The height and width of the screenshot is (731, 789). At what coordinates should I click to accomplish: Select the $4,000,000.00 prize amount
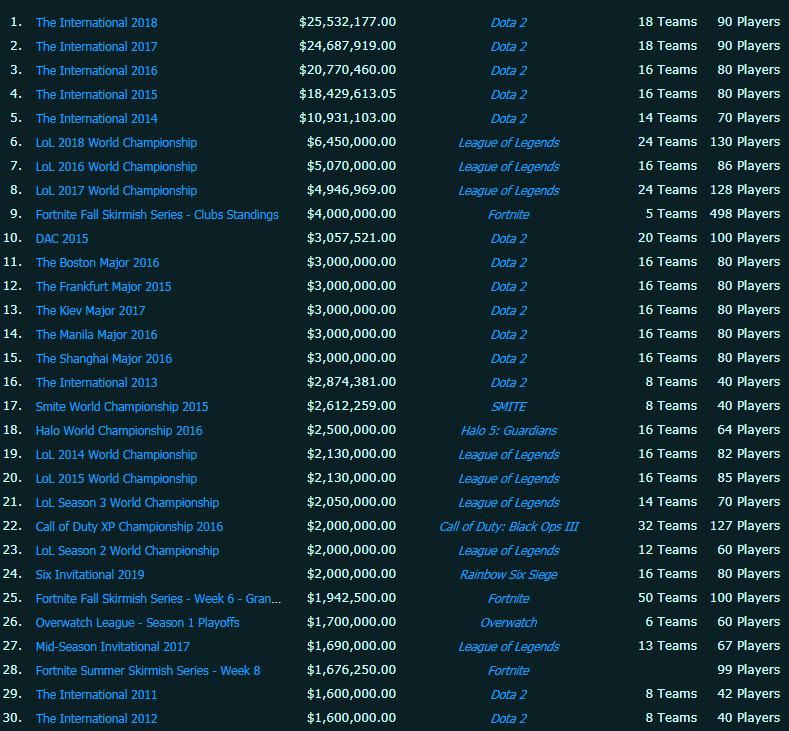coord(351,214)
